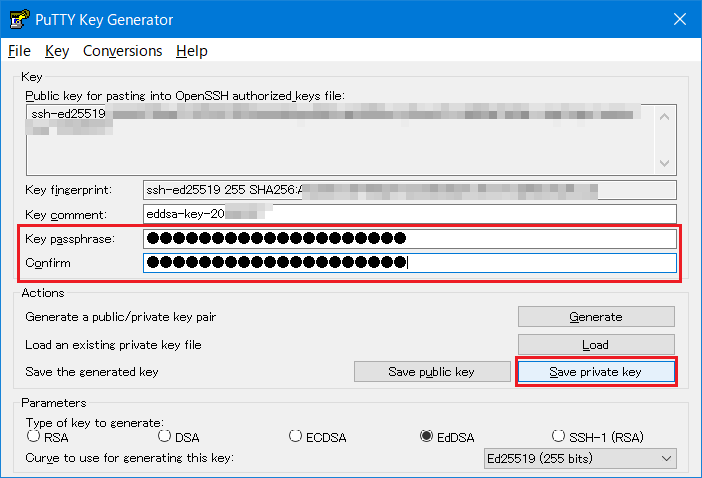Open the Key menu
Screen dimensions: 702x478
[x=56, y=51]
